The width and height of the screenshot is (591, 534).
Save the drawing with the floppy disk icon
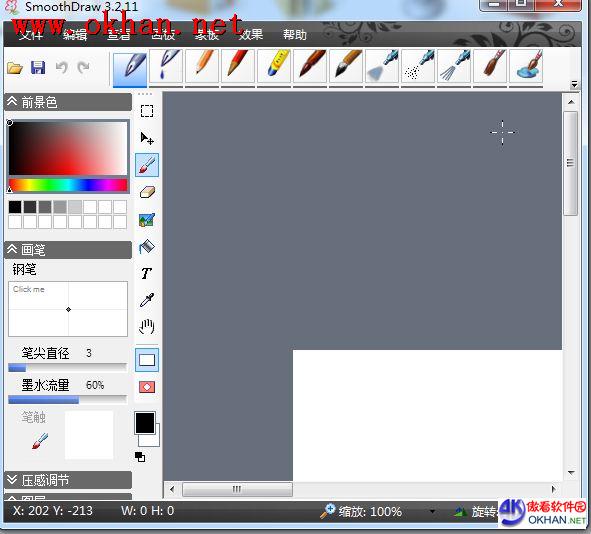click(38, 68)
